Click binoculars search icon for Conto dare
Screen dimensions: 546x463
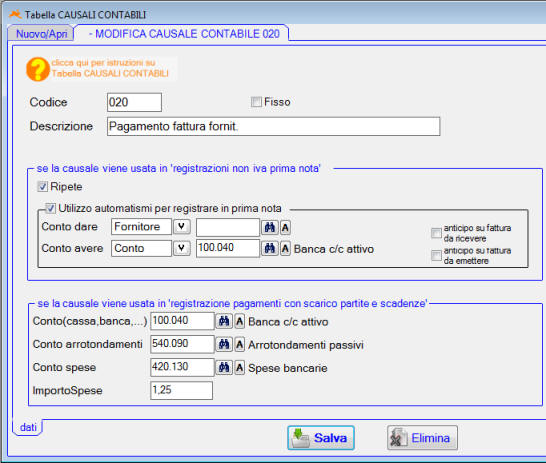pyautogui.click(x=270, y=228)
